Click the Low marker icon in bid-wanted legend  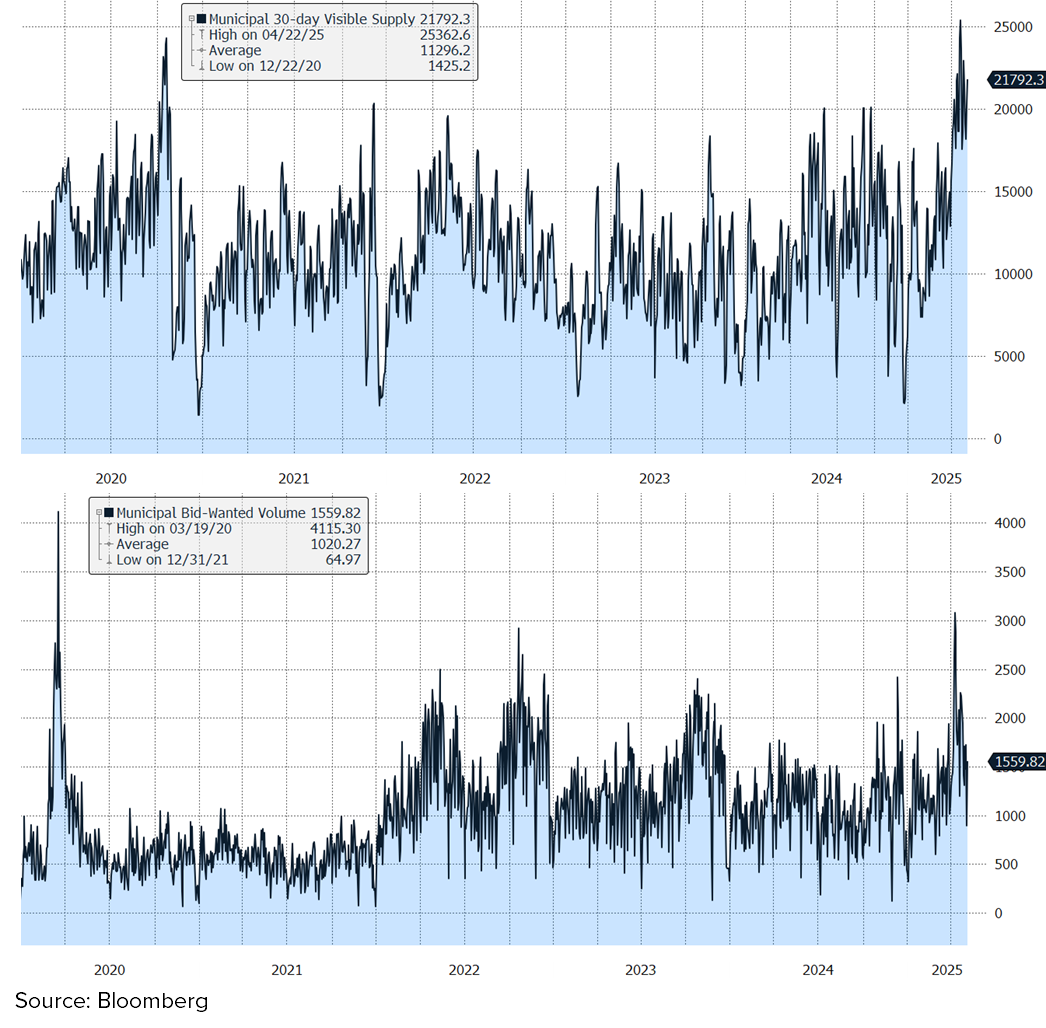[109, 560]
